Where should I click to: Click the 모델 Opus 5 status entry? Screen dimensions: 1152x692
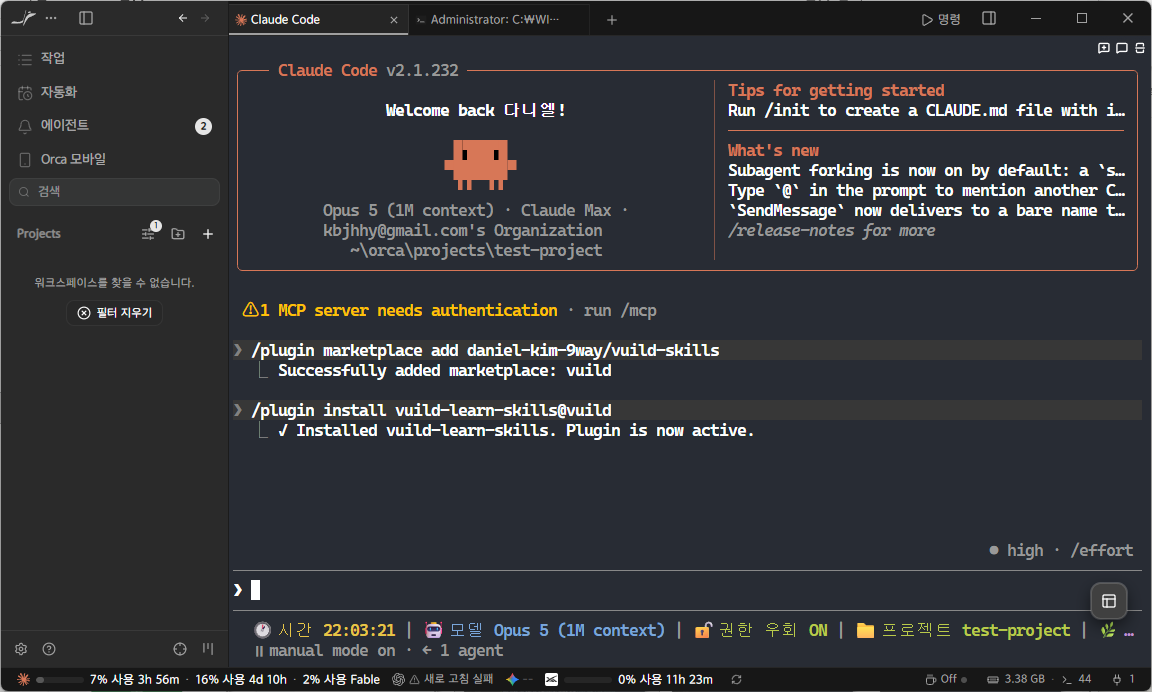click(x=544, y=630)
